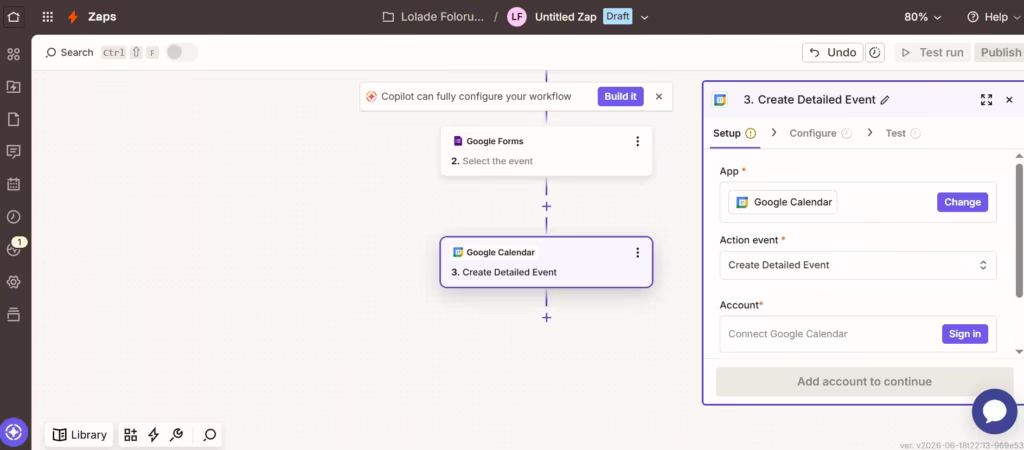Open the Zaps folder sidebar icon
This screenshot has height=450, width=1024.
14,87
